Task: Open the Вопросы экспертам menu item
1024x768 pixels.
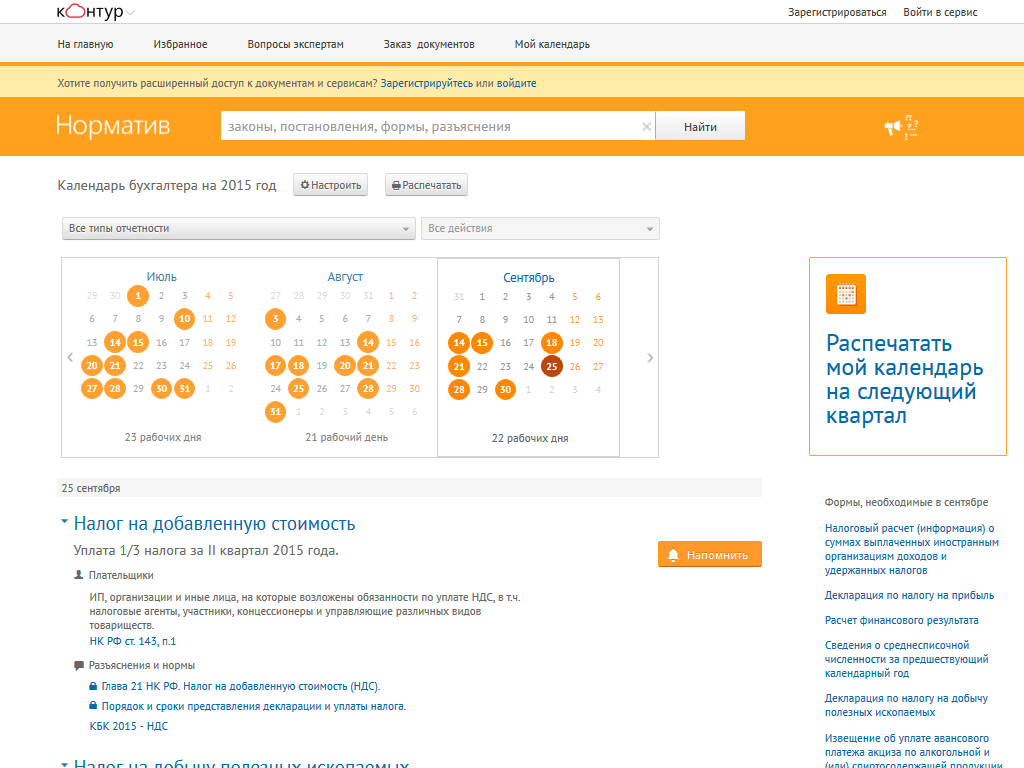Action: [x=295, y=44]
